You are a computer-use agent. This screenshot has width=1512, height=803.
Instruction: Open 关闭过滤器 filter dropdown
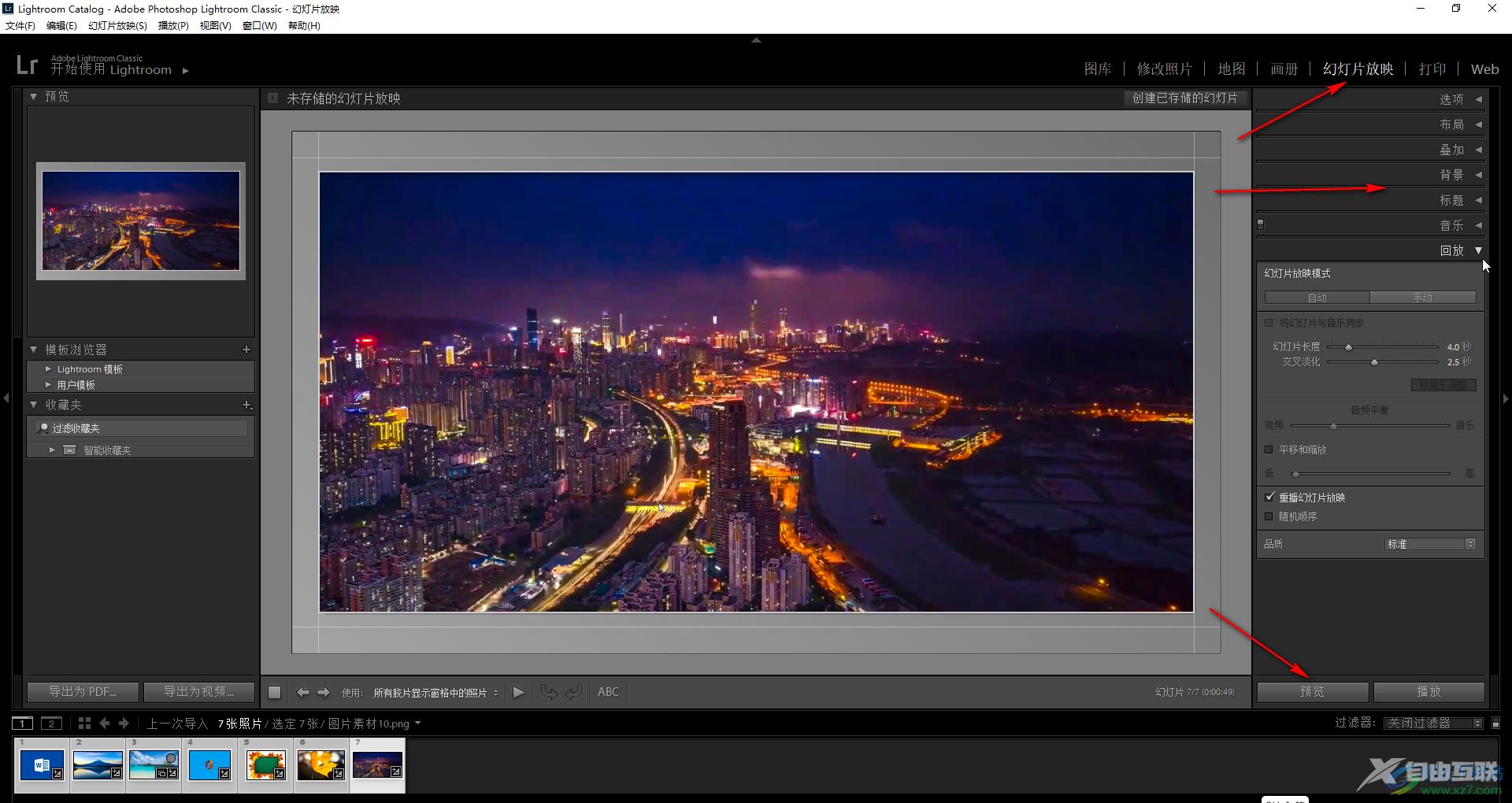[1433, 723]
